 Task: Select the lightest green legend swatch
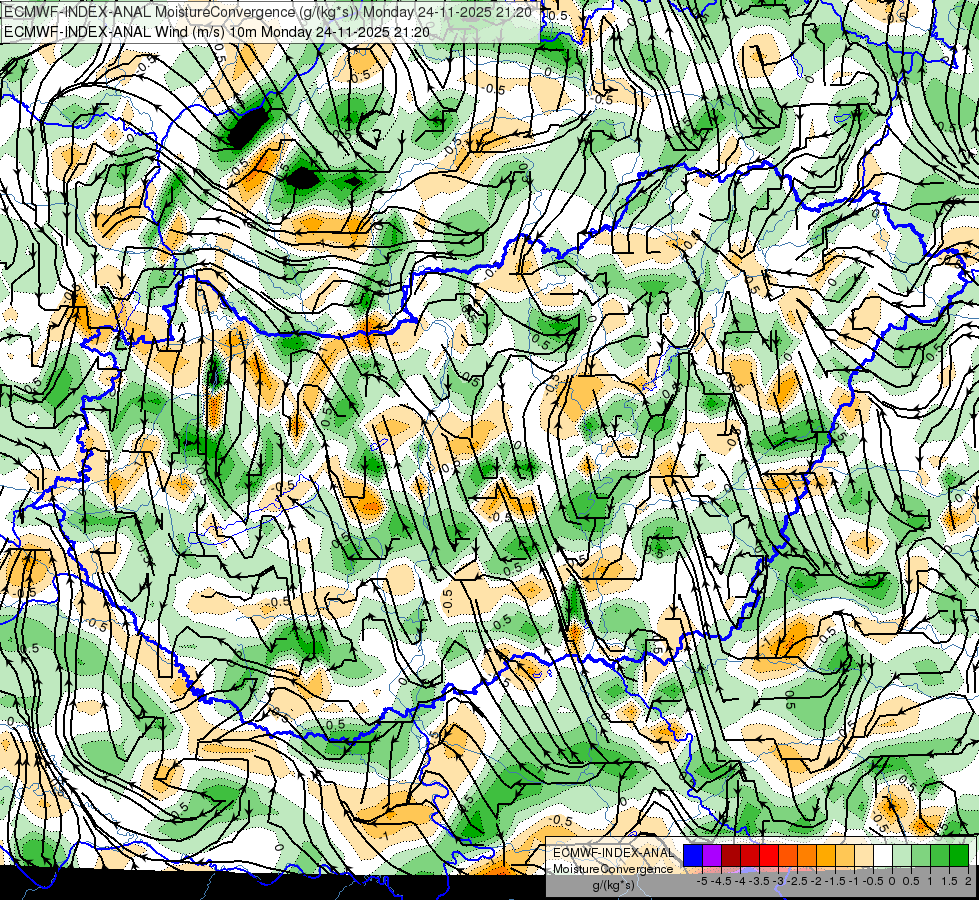(x=902, y=855)
